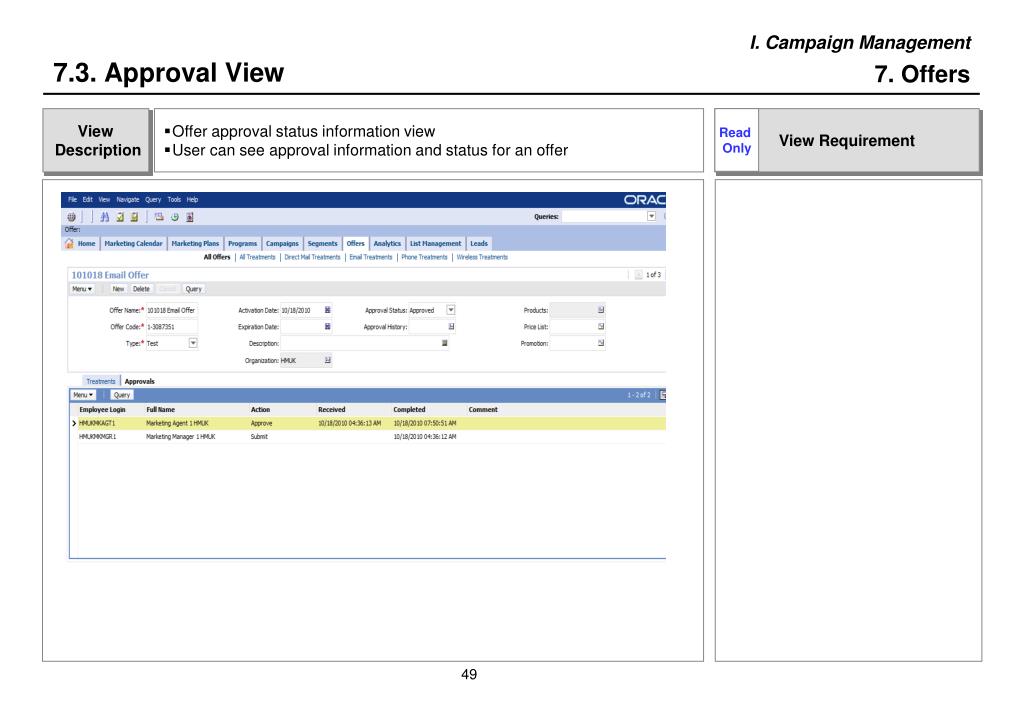Switch to the Programs tab
This screenshot has width=1023, height=708.
[243, 243]
